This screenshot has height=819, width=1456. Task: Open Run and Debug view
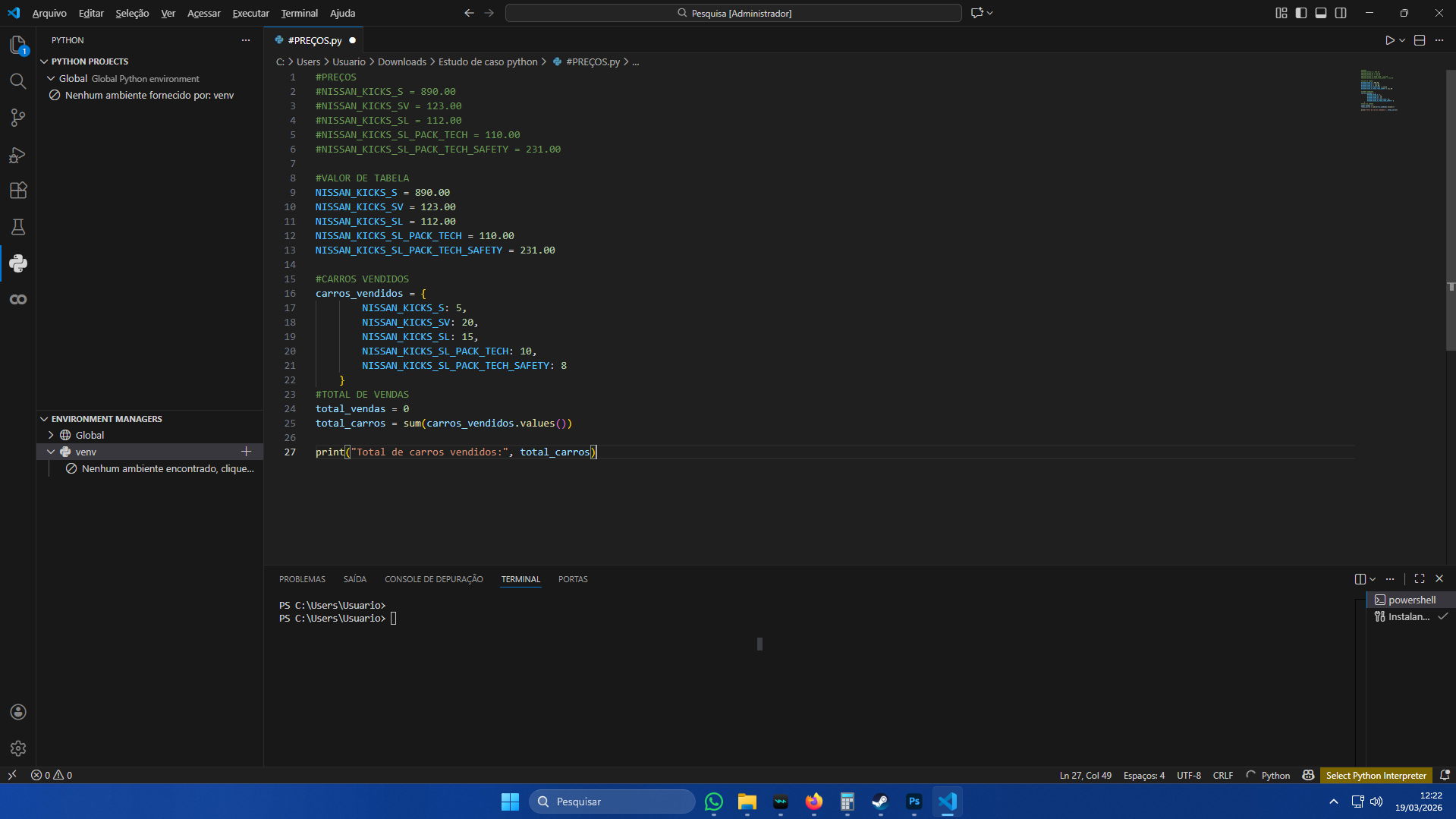tap(18, 155)
